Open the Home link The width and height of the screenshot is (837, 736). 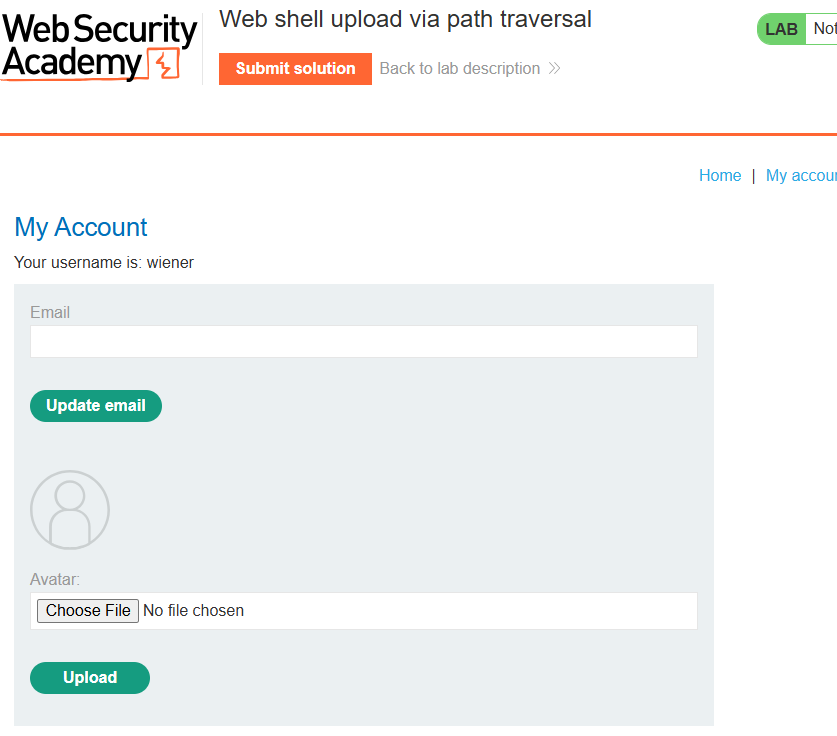point(720,175)
